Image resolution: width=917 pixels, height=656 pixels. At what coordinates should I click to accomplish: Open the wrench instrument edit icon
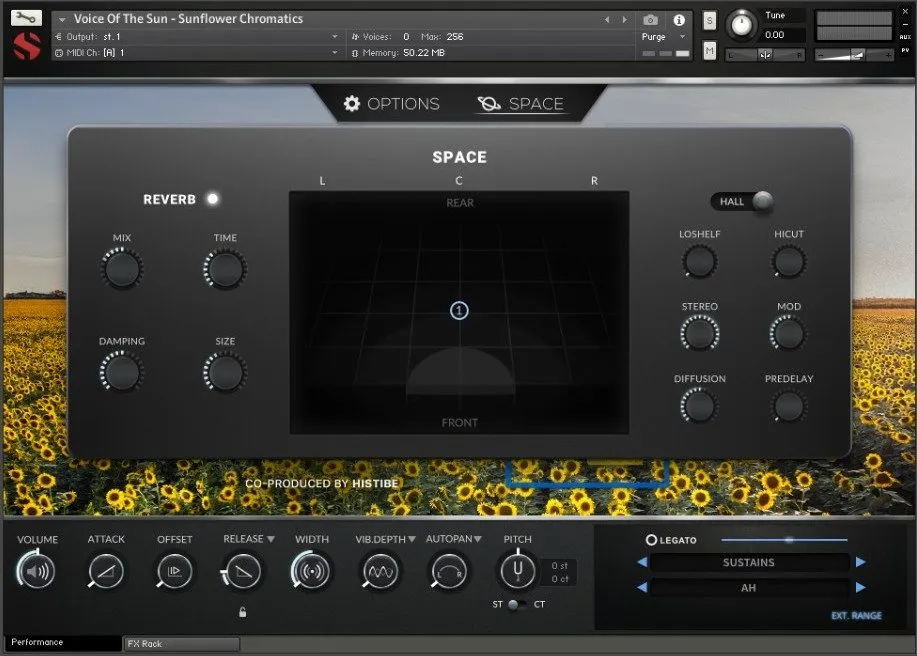tap(26, 18)
